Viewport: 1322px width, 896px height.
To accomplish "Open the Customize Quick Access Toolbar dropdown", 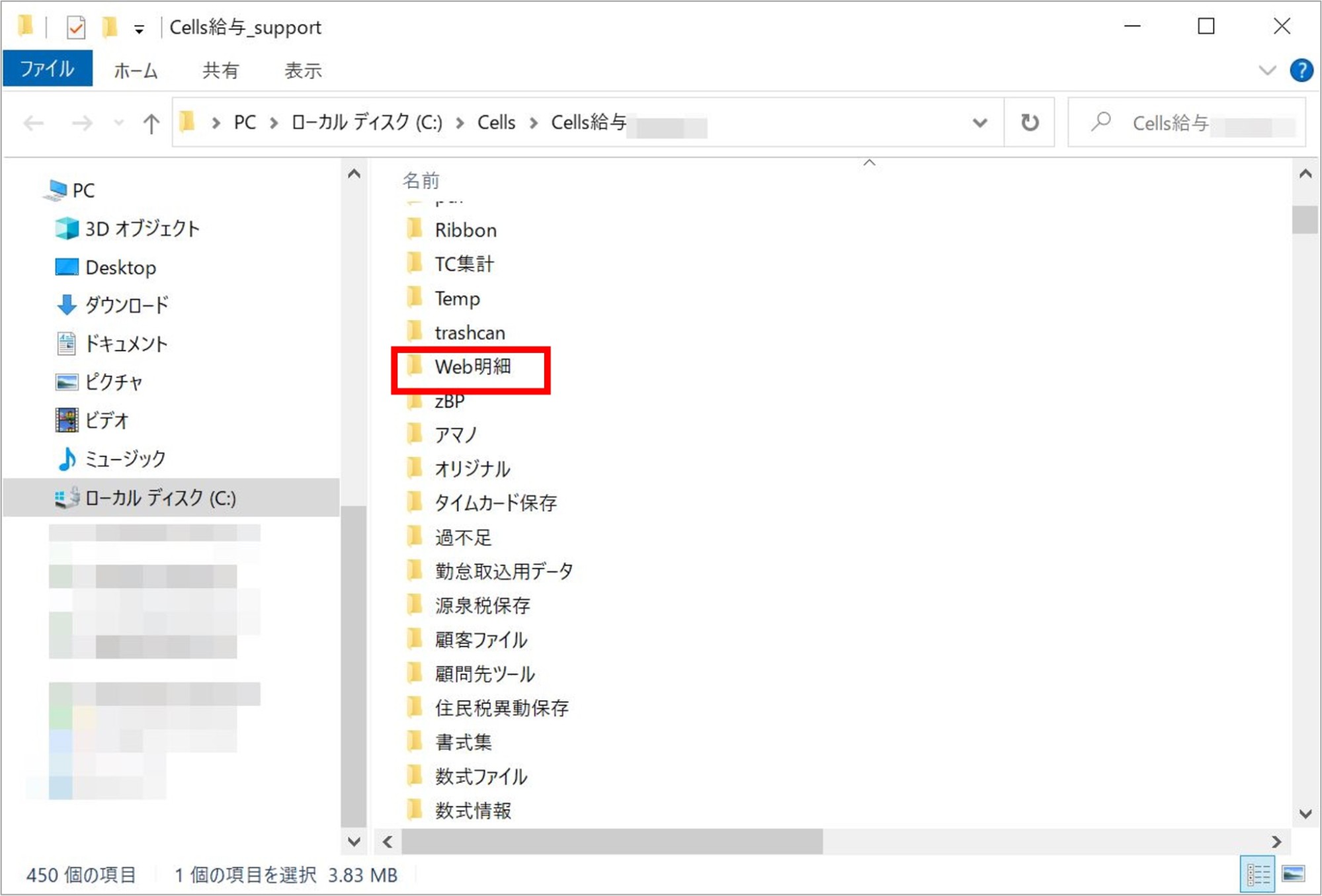I will 139,28.
